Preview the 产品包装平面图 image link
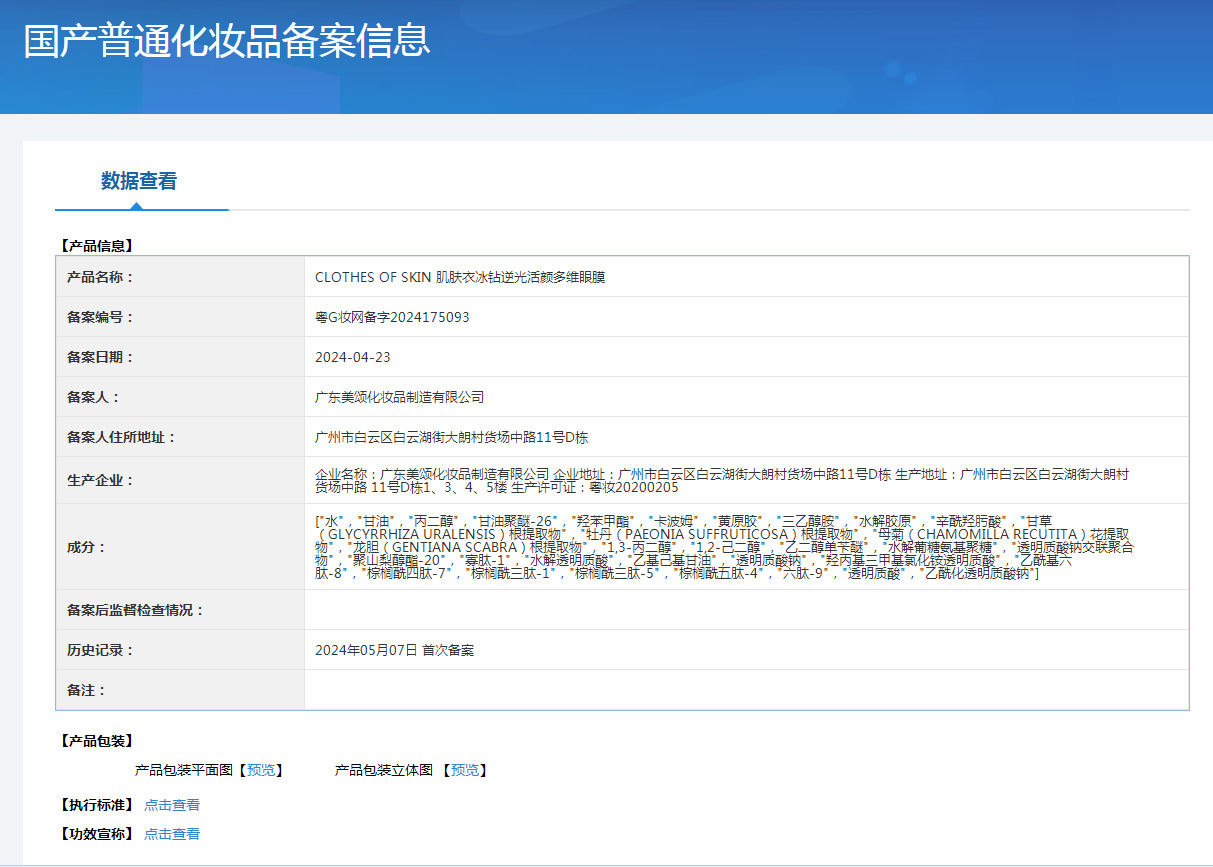1213x867 pixels. [x=260, y=770]
